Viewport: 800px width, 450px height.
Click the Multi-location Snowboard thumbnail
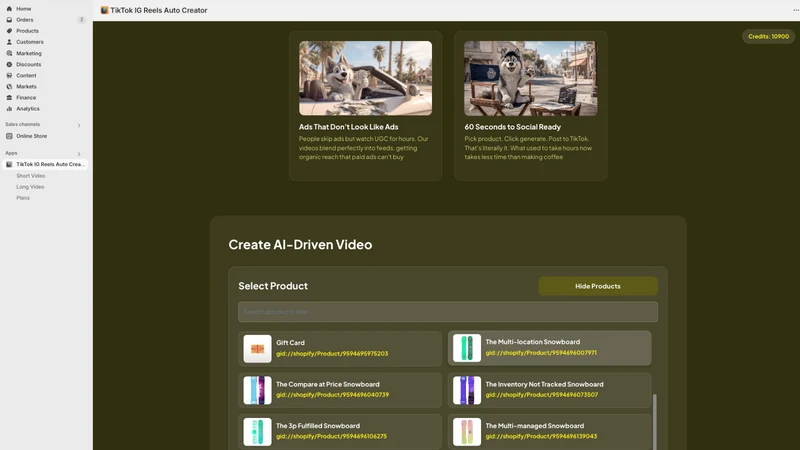[467, 348]
